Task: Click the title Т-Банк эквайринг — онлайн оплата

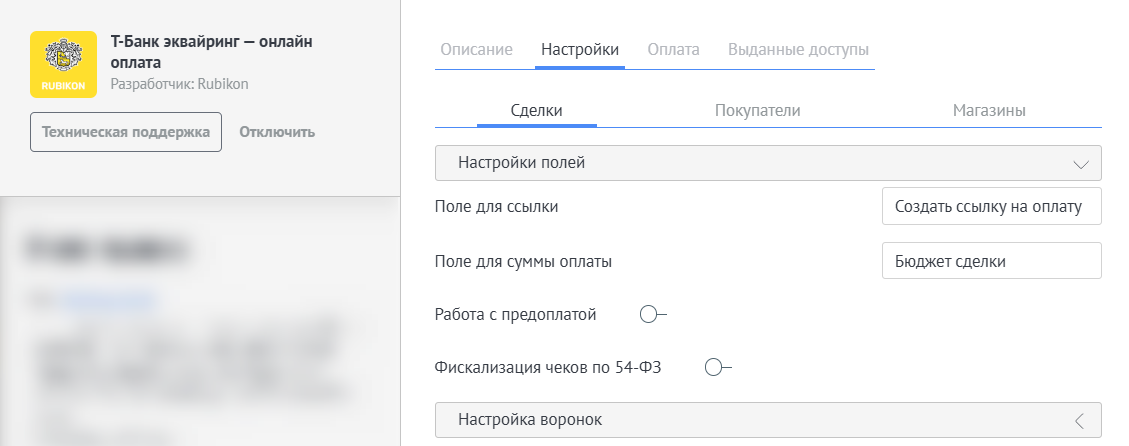Action: coord(212,52)
